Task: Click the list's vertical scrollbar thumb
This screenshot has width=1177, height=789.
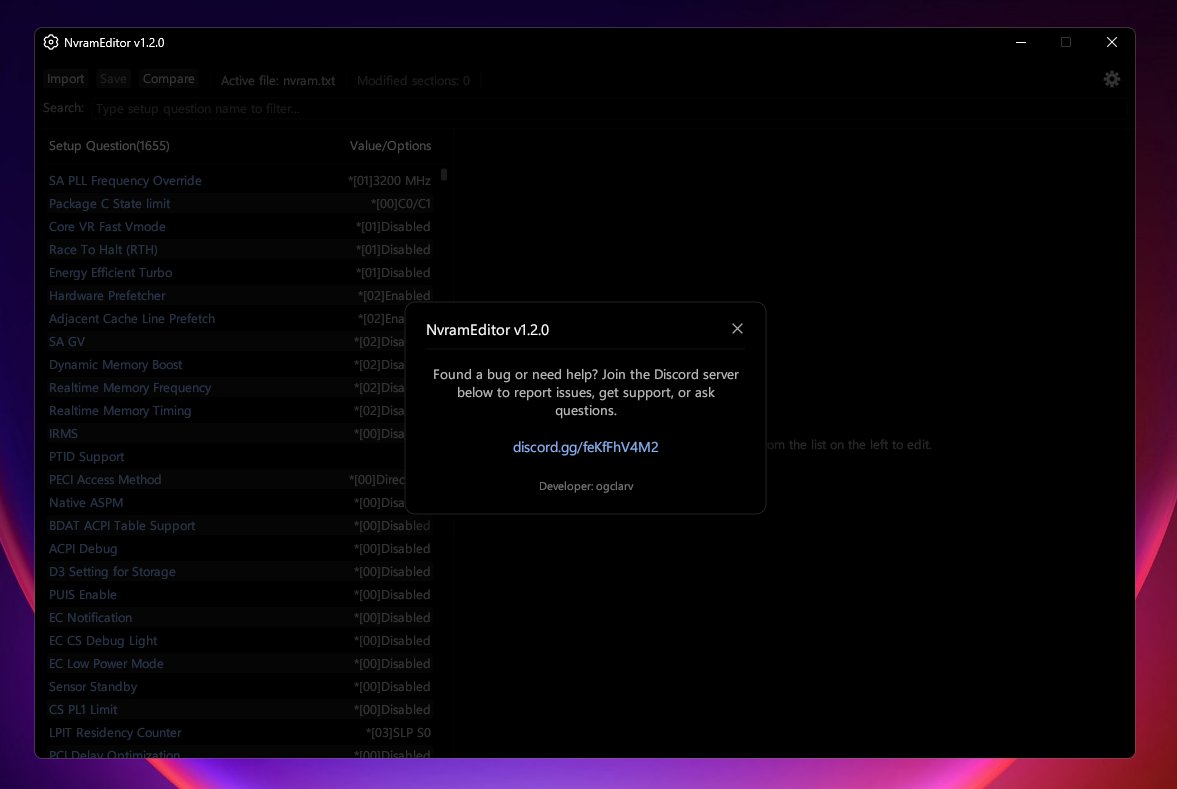Action: pyautogui.click(x=444, y=175)
